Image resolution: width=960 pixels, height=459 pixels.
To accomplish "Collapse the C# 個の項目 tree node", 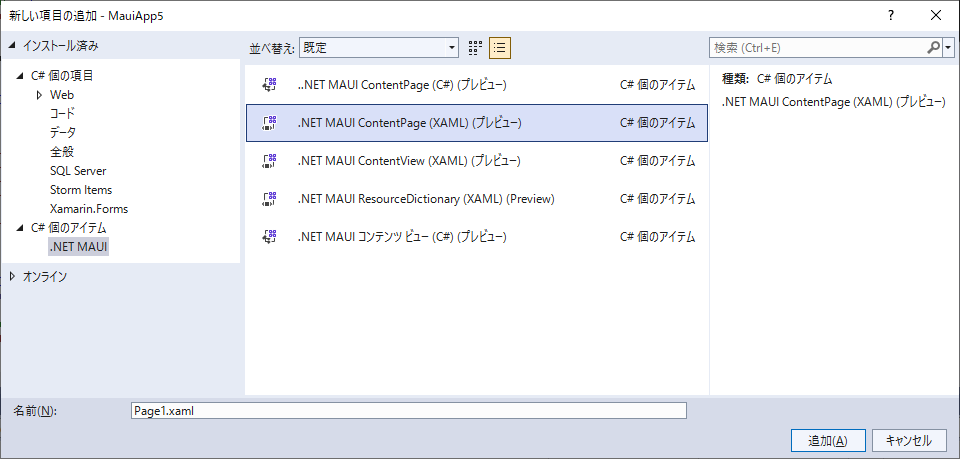I will coord(21,76).
